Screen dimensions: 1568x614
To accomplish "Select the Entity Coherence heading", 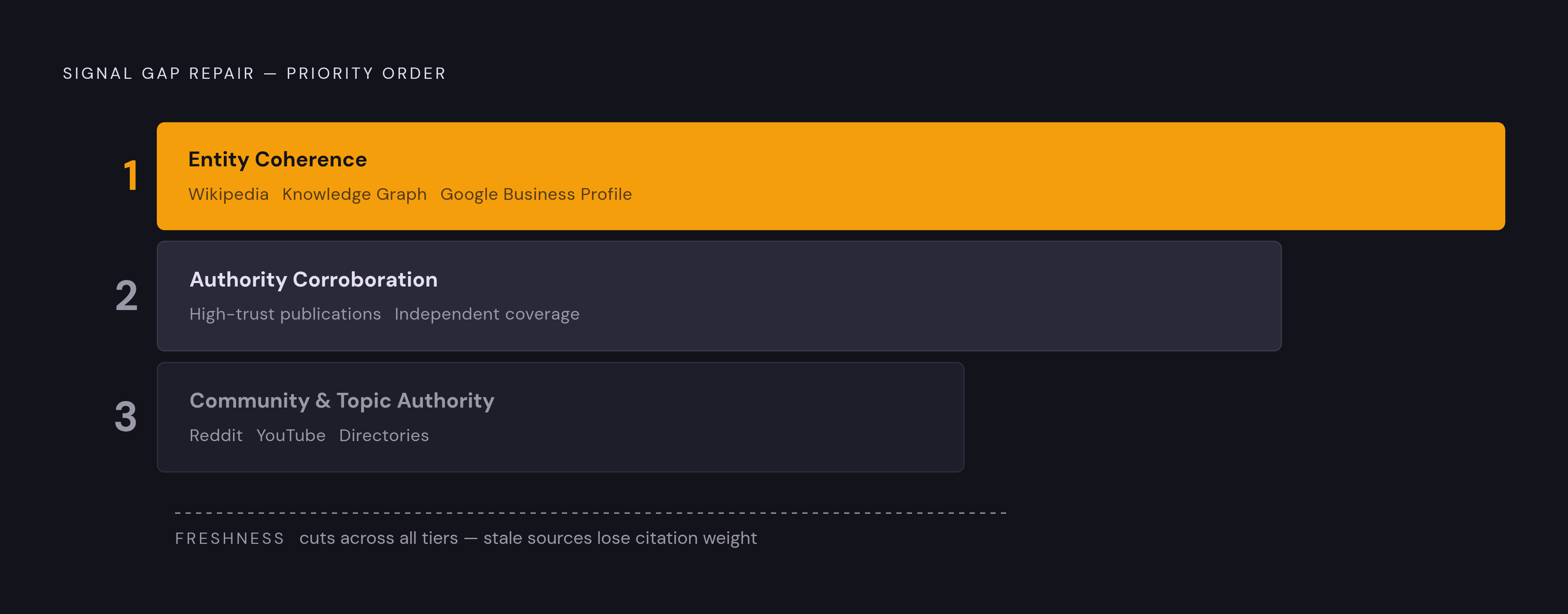I will click(x=277, y=159).
